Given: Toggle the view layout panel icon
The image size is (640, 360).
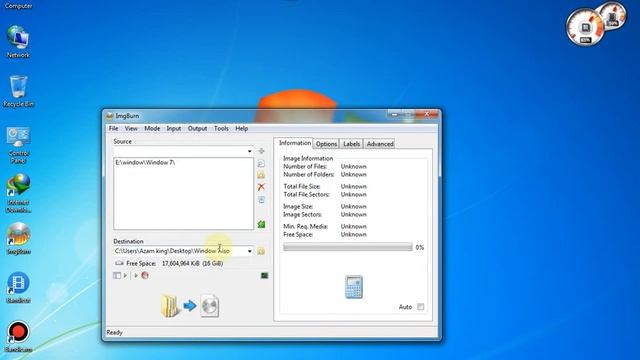Looking at the screenshot, I should point(117,276).
